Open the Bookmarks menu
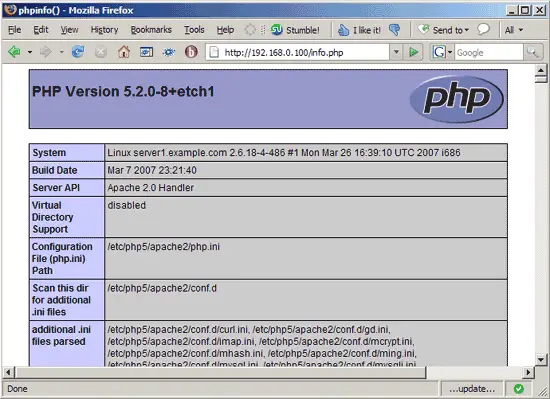 151,30
